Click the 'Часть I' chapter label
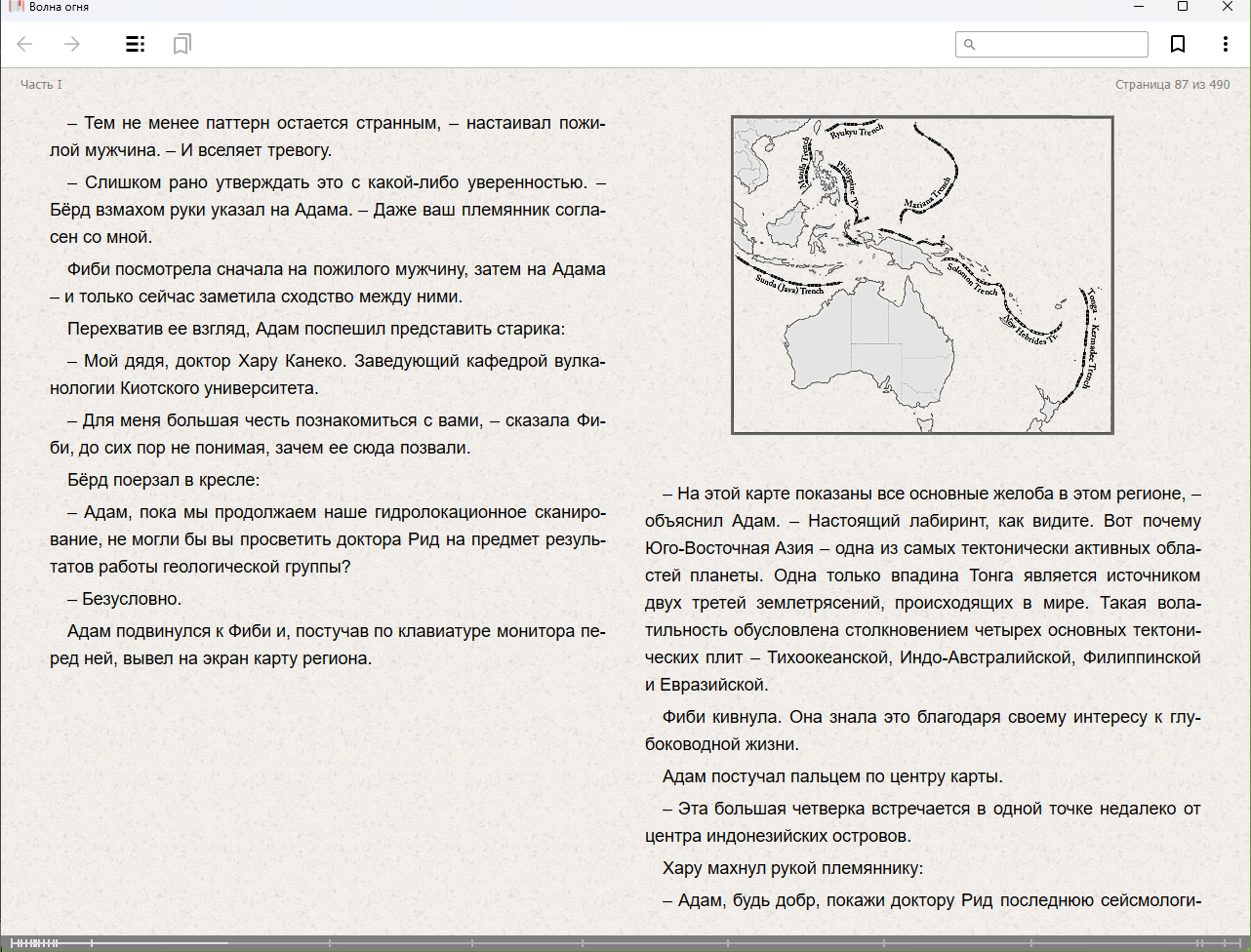 41,85
